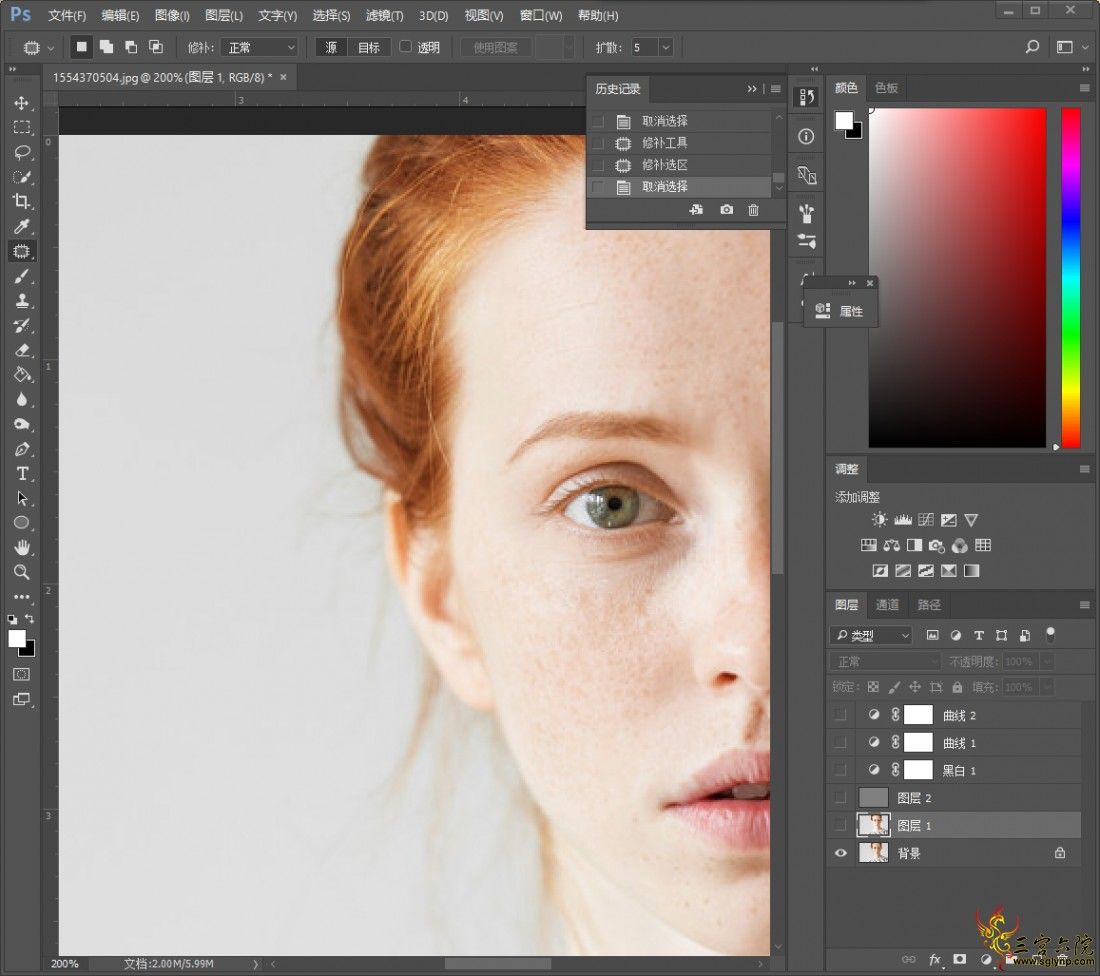Click the 源 button
Viewport: 1100px width, 976px height.
pyautogui.click(x=331, y=47)
